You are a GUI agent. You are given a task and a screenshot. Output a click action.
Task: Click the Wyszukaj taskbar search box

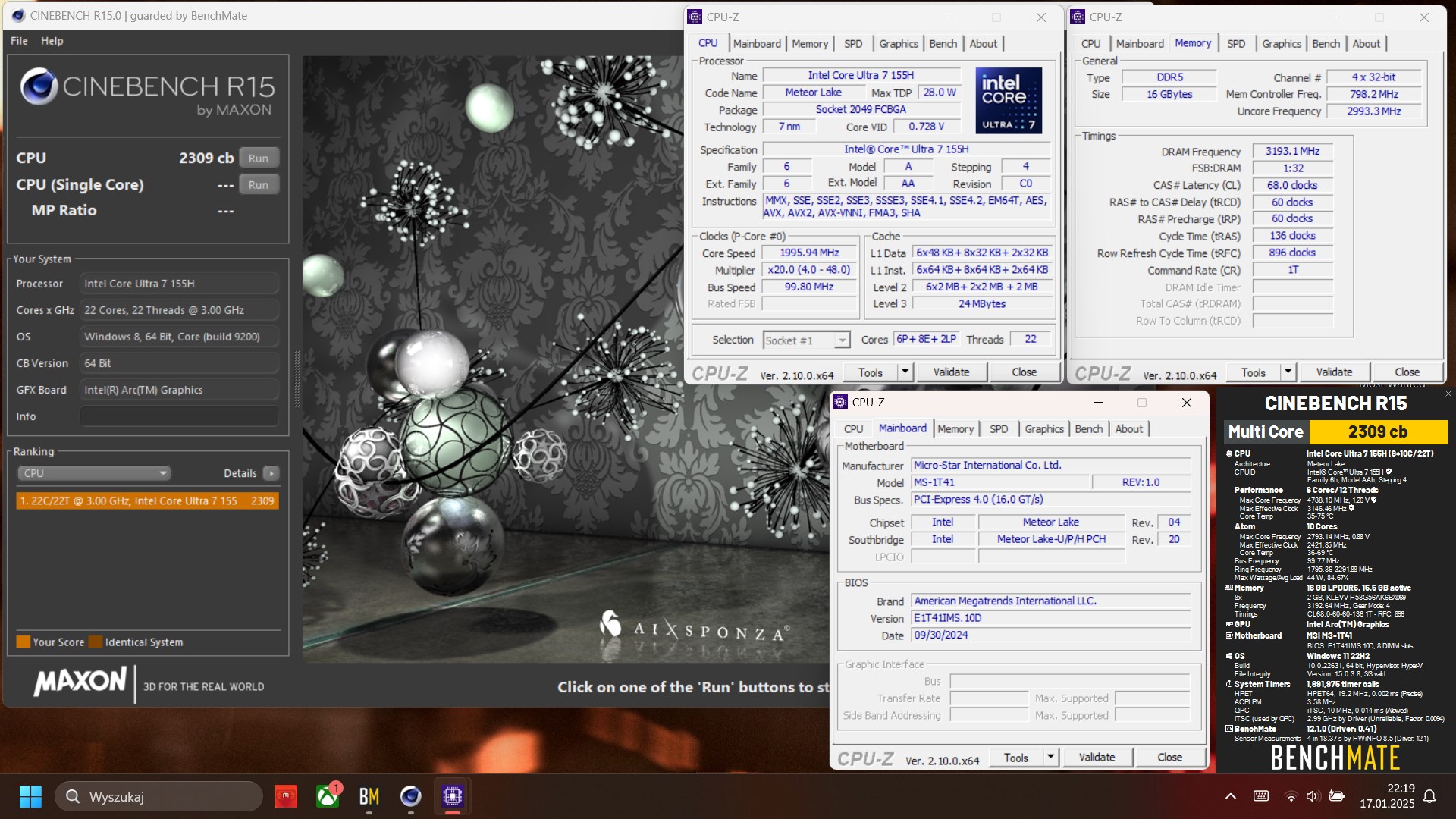pos(159,796)
